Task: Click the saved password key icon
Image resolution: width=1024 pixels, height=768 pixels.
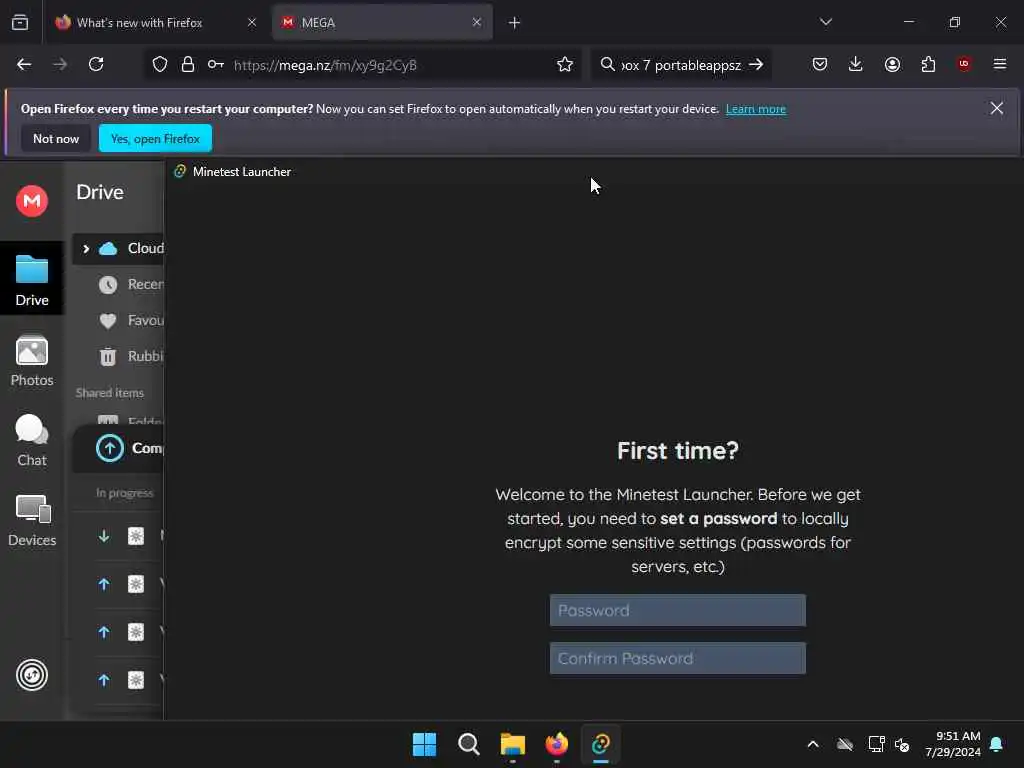Action: click(x=216, y=65)
